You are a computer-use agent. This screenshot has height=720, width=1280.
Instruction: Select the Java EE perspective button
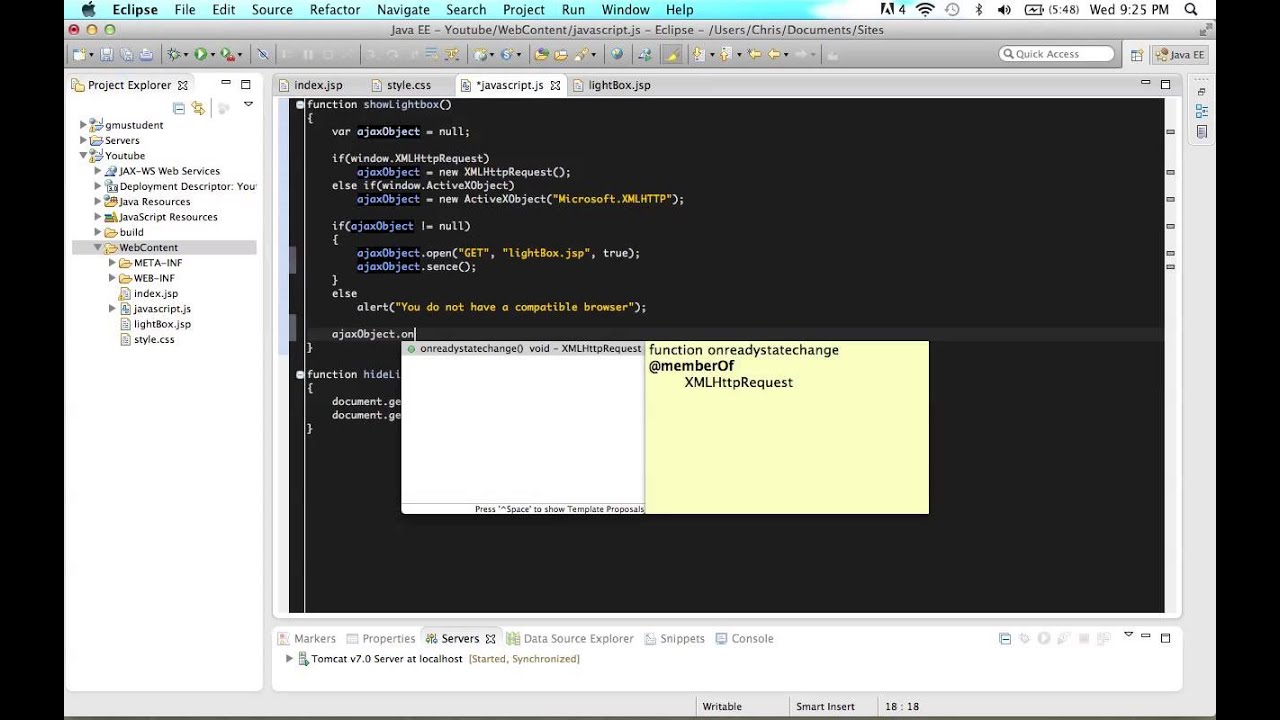[x=1180, y=55]
